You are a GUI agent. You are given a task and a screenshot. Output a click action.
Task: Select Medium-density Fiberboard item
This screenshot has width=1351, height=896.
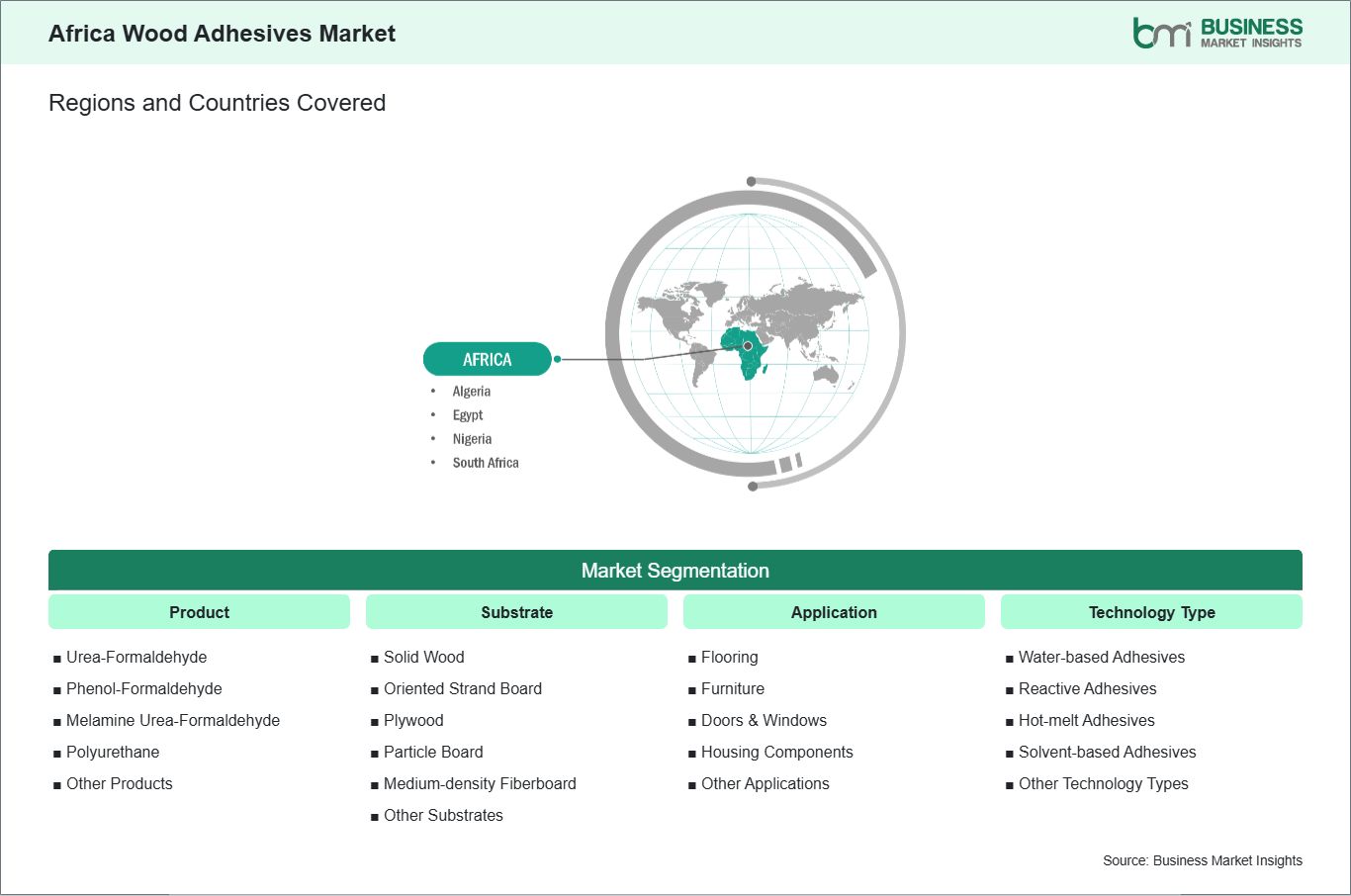pos(480,783)
